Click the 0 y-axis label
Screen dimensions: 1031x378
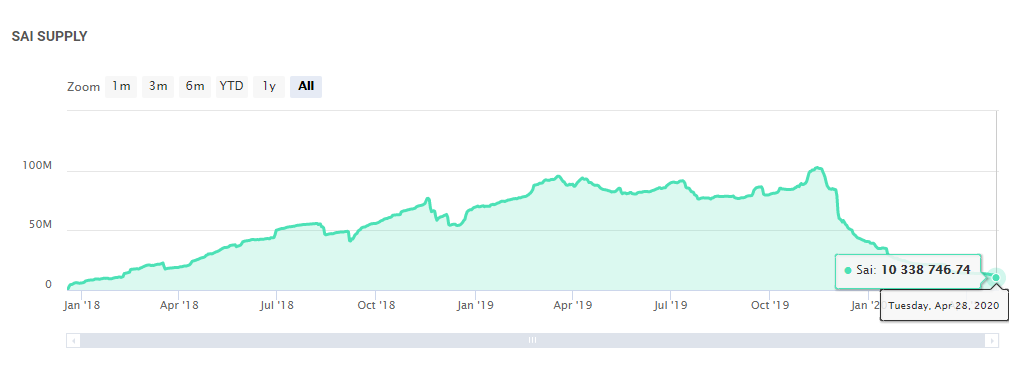tap(48, 285)
